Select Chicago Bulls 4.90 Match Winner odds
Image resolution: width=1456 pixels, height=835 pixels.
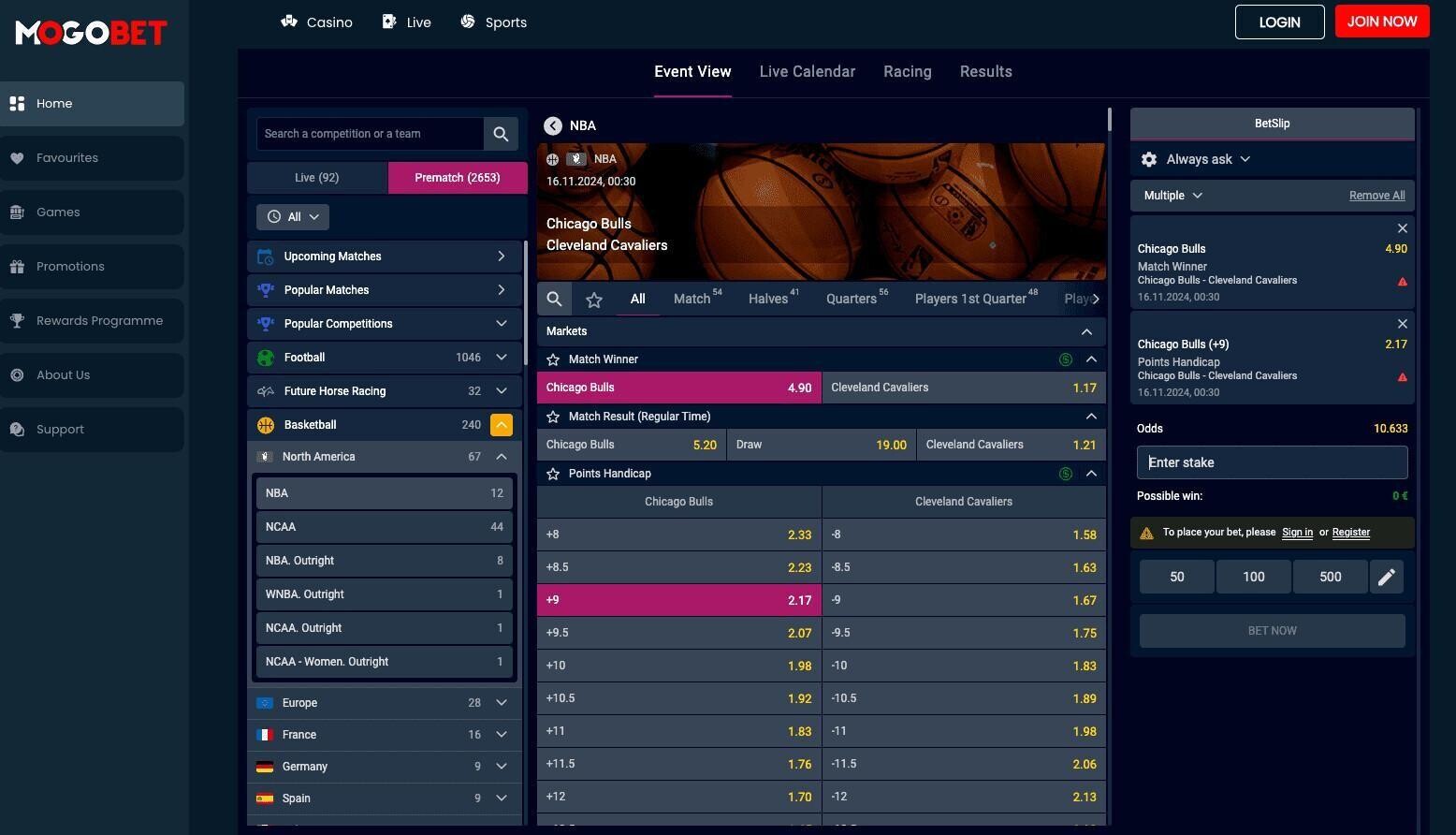[x=678, y=388]
